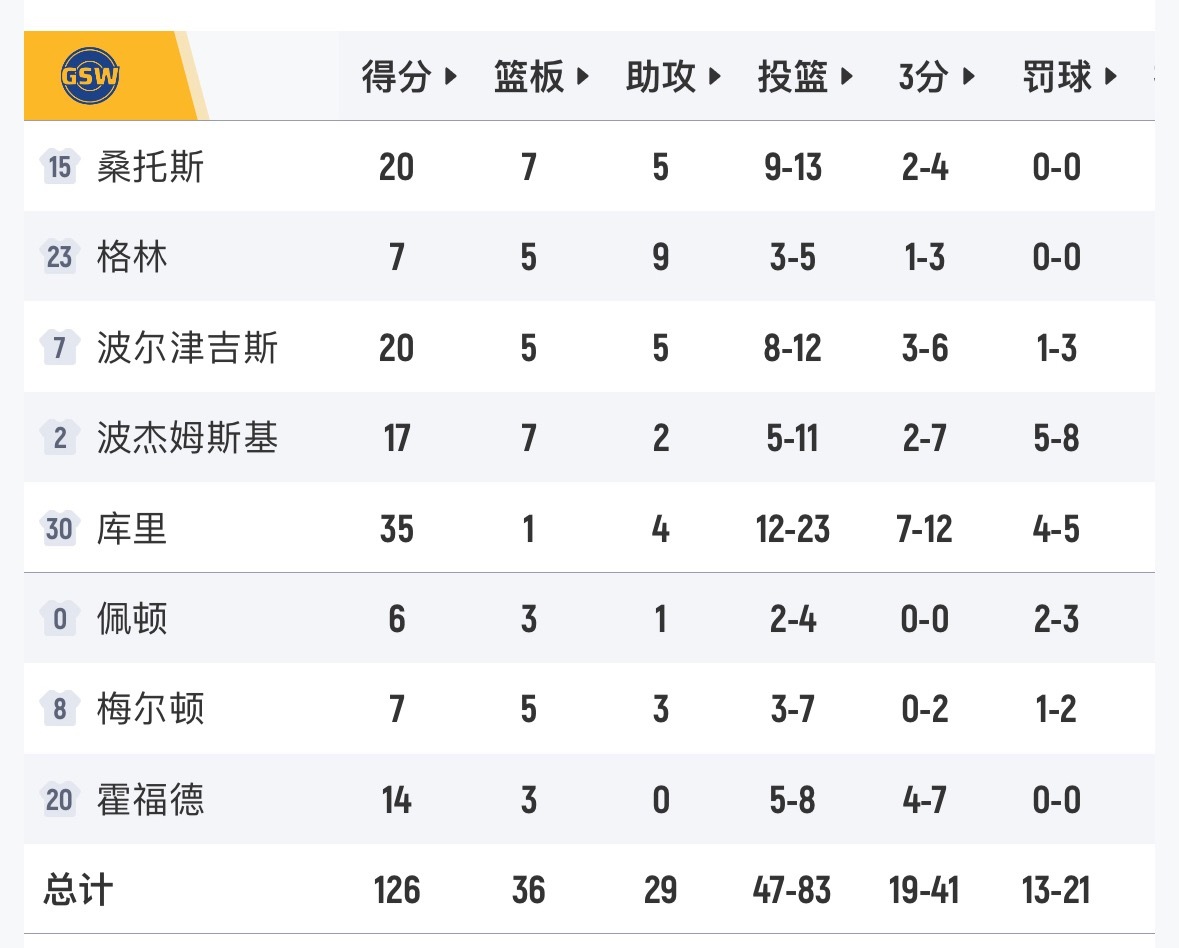1179x948 pixels.
Task: Click jersey icon number 30 beside 库里
Action: coord(60,528)
